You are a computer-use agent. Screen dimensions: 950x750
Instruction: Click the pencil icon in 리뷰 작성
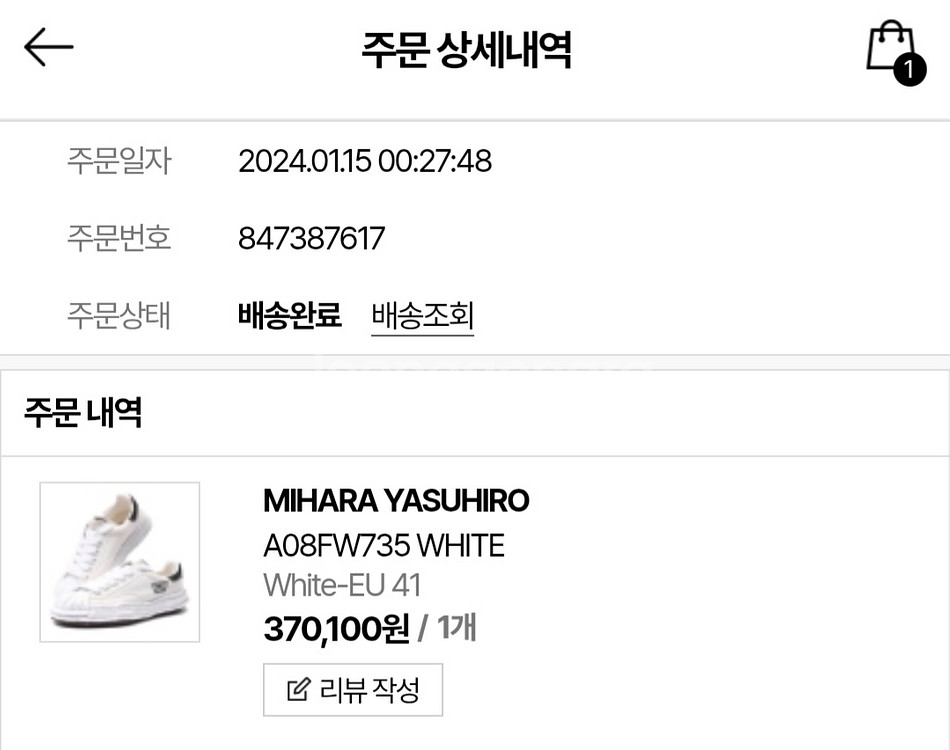click(x=298, y=690)
